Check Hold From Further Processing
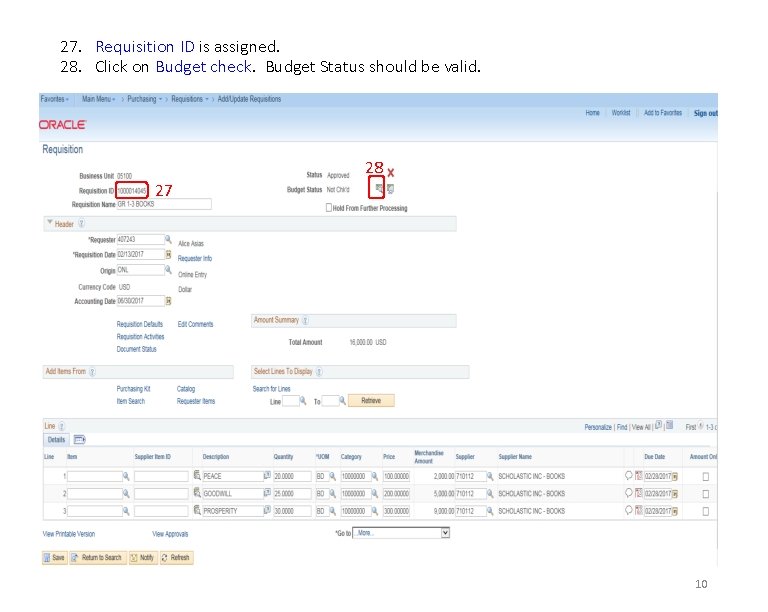Image resolution: width=768 pixels, height=612 pixels. click(x=329, y=208)
